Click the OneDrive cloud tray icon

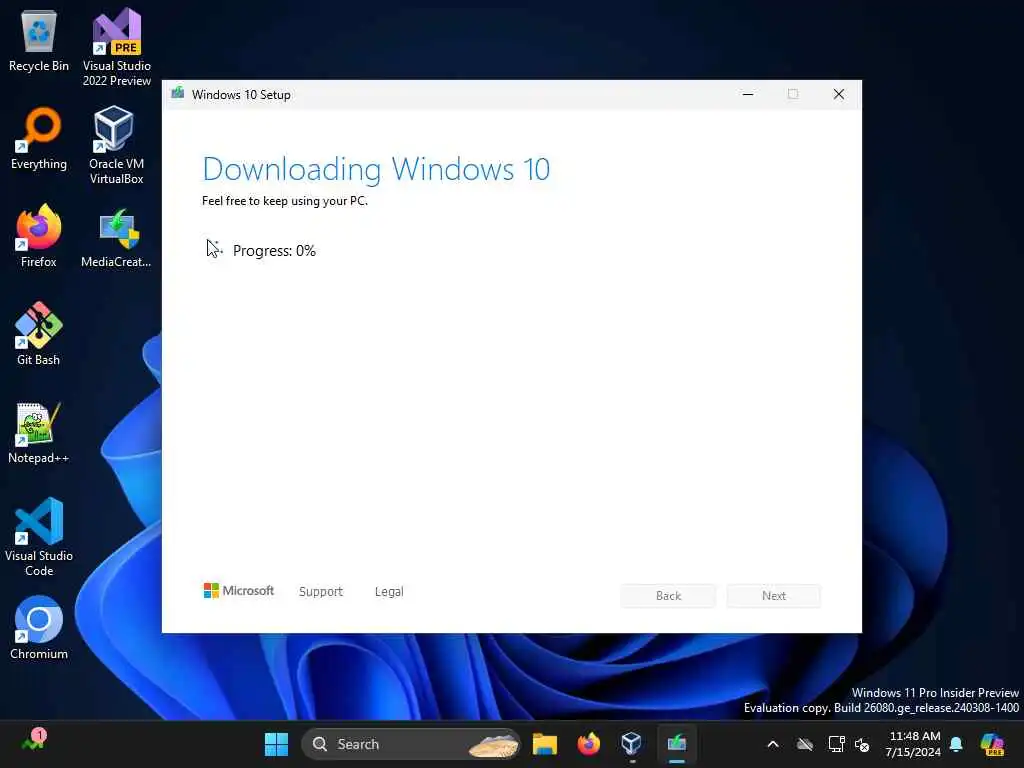click(805, 744)
